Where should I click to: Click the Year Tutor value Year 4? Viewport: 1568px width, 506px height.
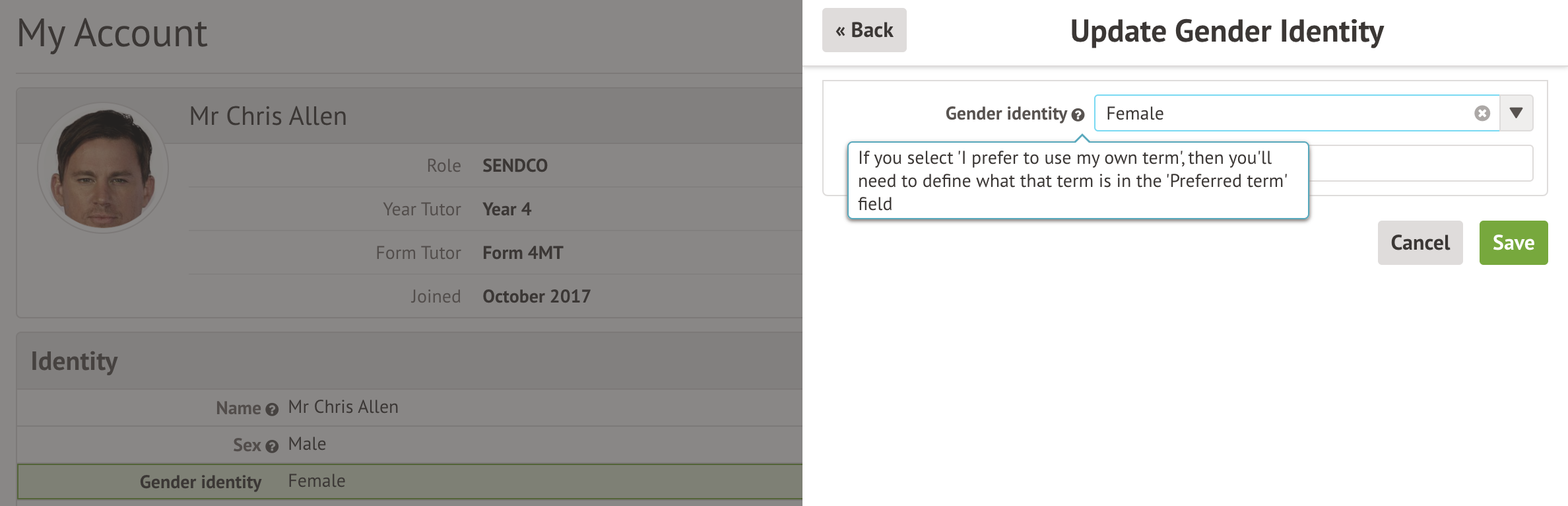pos(506,209)
